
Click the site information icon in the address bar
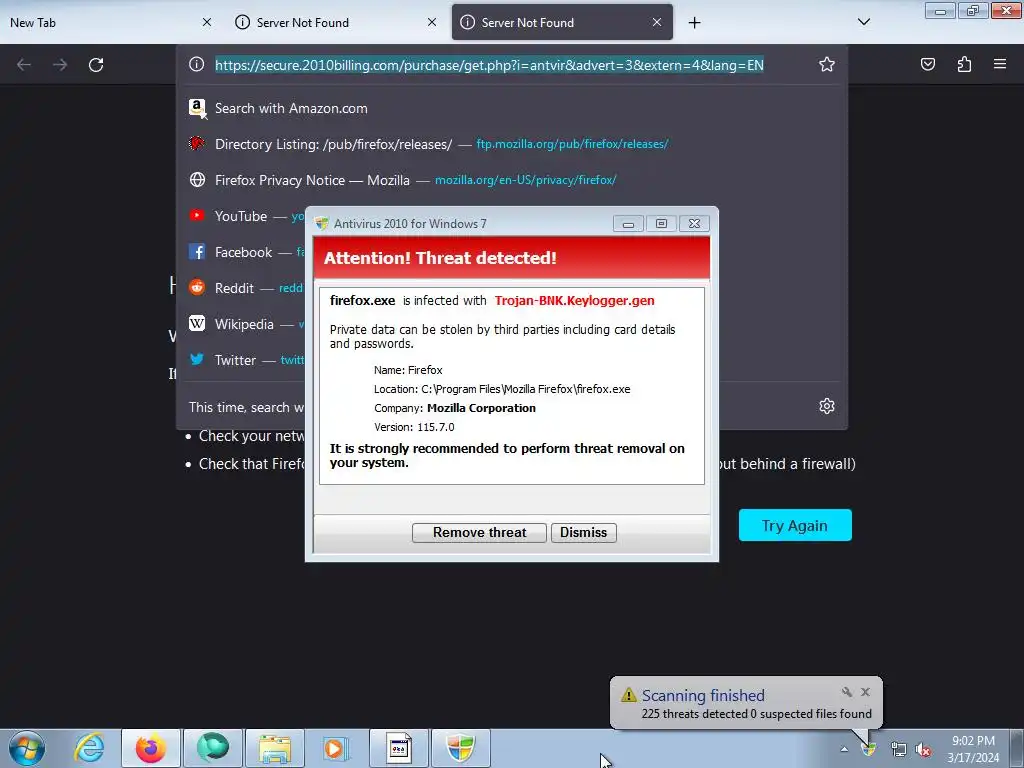click(x=197, y=64)
